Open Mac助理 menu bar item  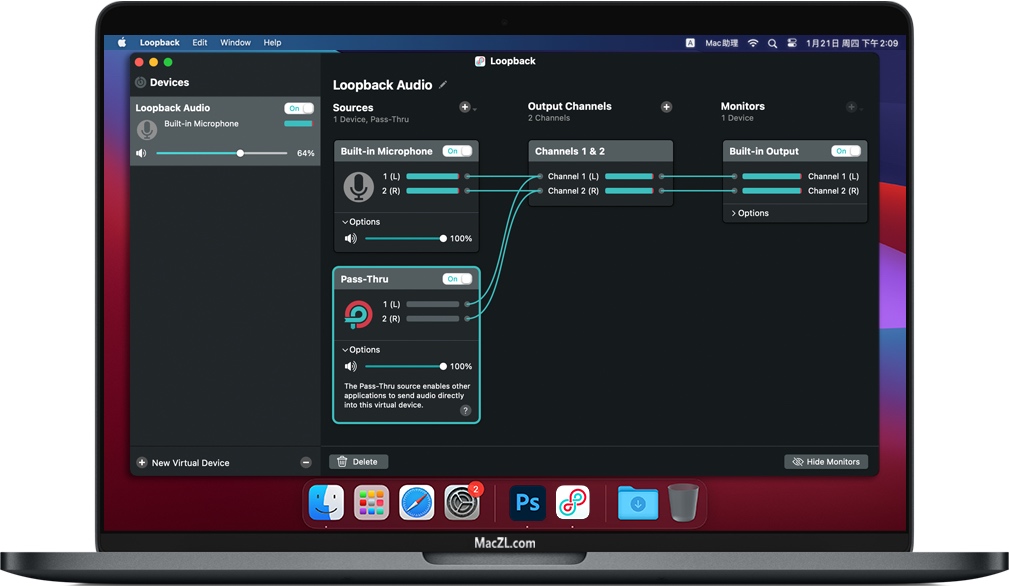click(x=721, y=43)
